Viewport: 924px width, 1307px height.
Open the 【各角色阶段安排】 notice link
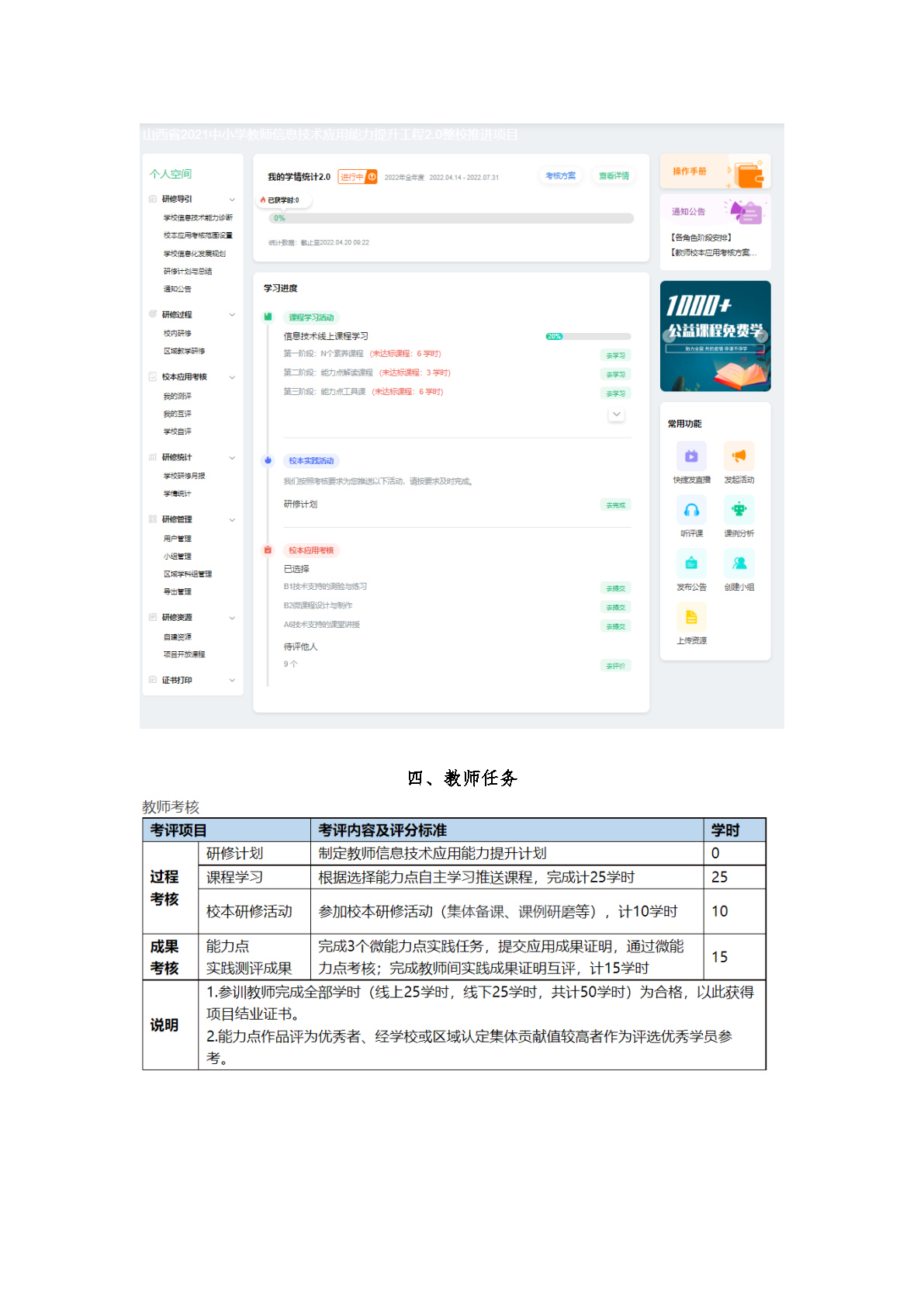coord(701,237)
